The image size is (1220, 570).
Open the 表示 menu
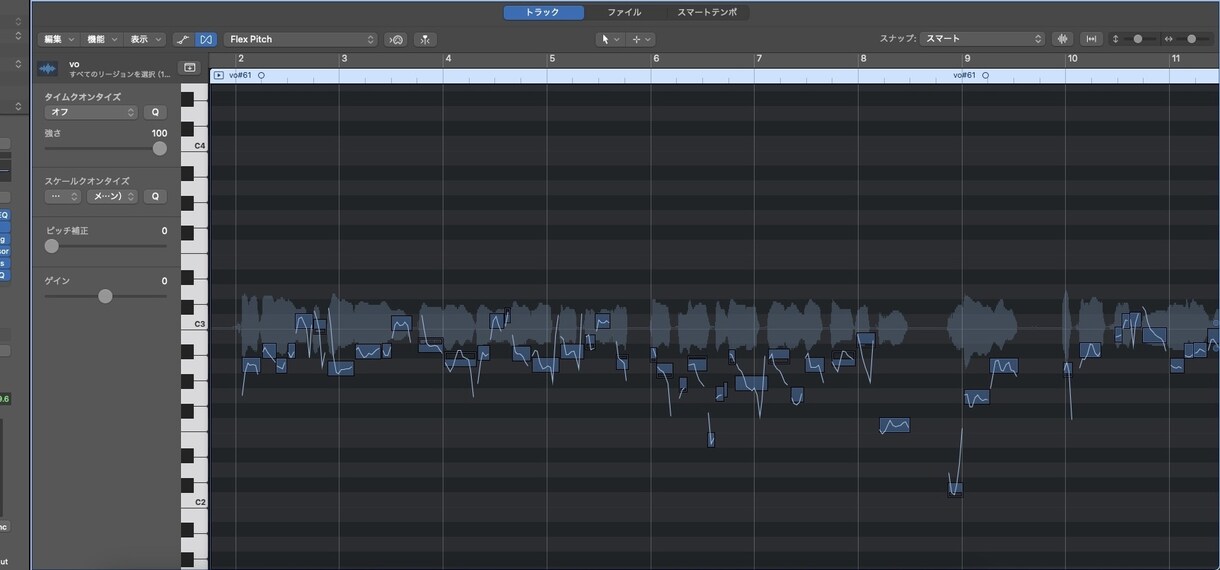pos(145,39)
